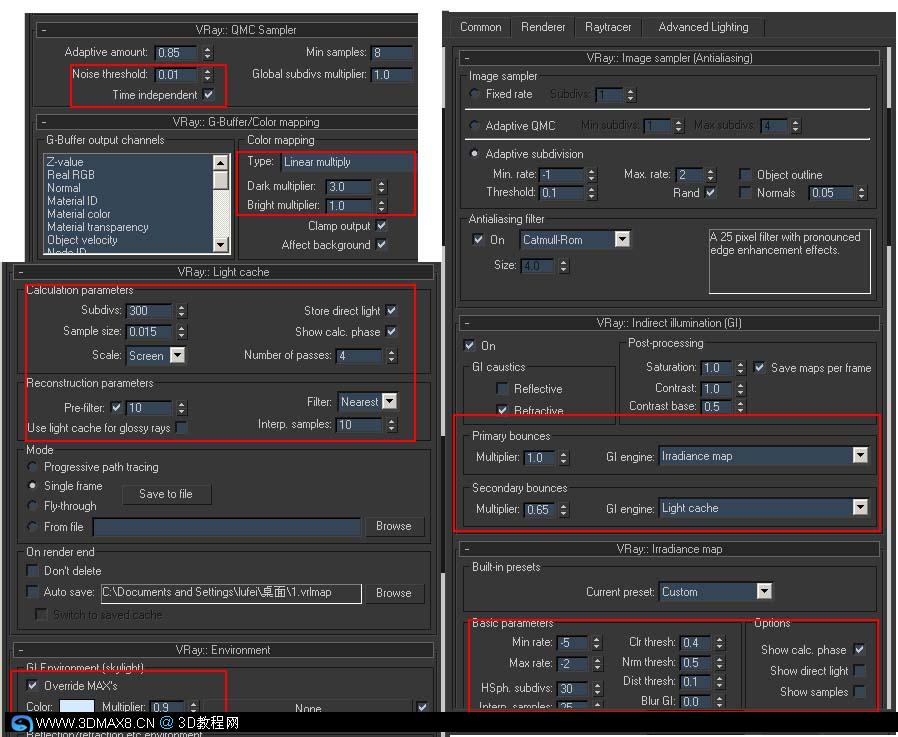Click the None environment map button
The height and width of the screenshot is (737, 898).
tap(308, 708)
